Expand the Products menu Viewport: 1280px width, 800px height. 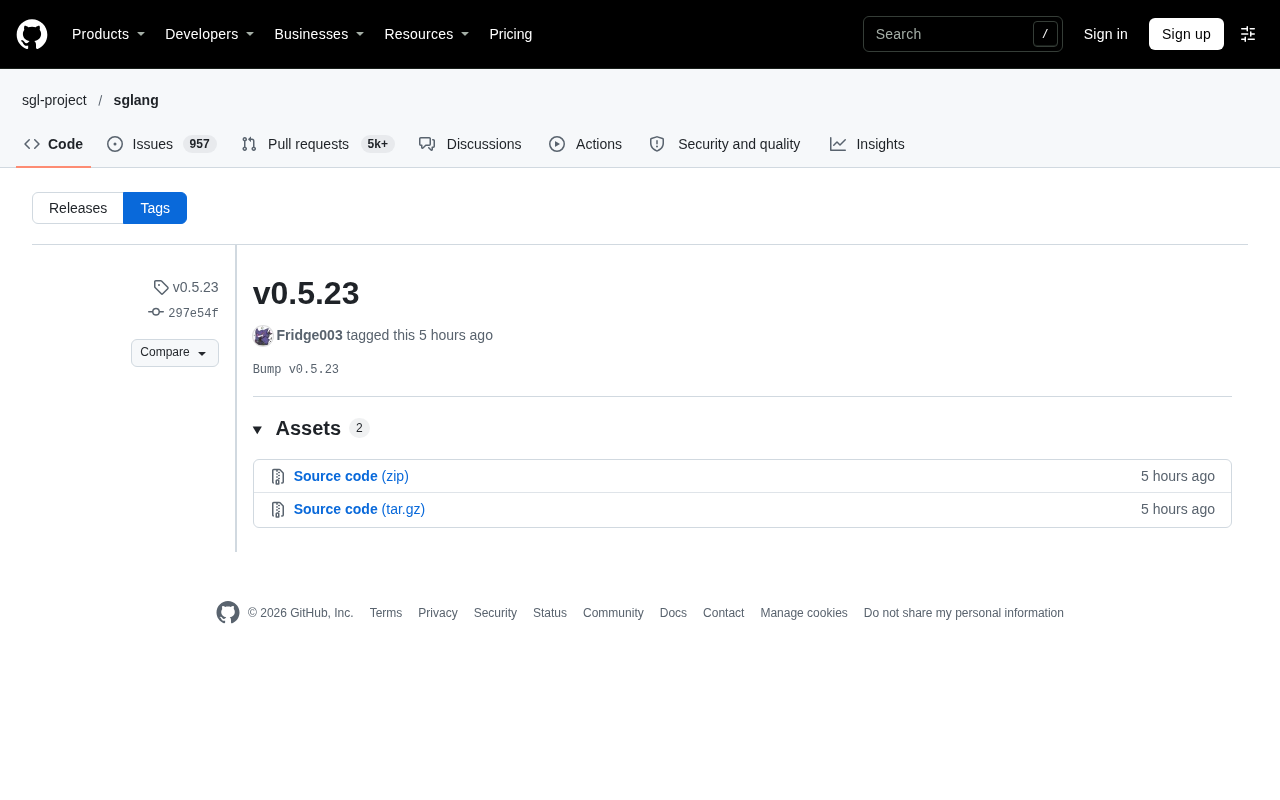[x=108, y=34]
